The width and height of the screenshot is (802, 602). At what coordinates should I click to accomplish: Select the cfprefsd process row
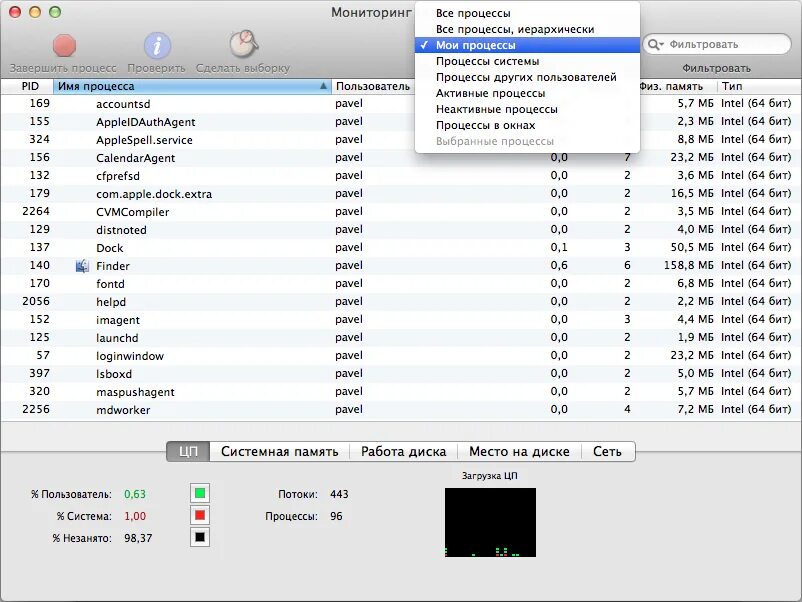point(401,175)
